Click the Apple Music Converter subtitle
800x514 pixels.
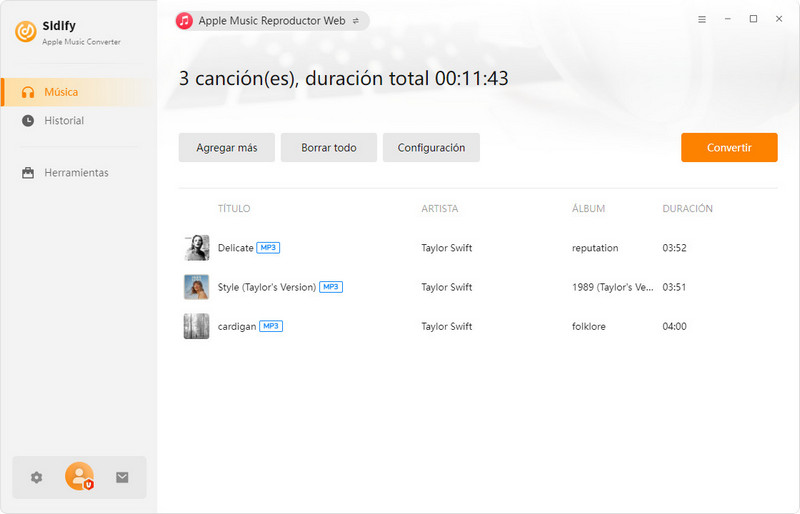pos(81,42)
